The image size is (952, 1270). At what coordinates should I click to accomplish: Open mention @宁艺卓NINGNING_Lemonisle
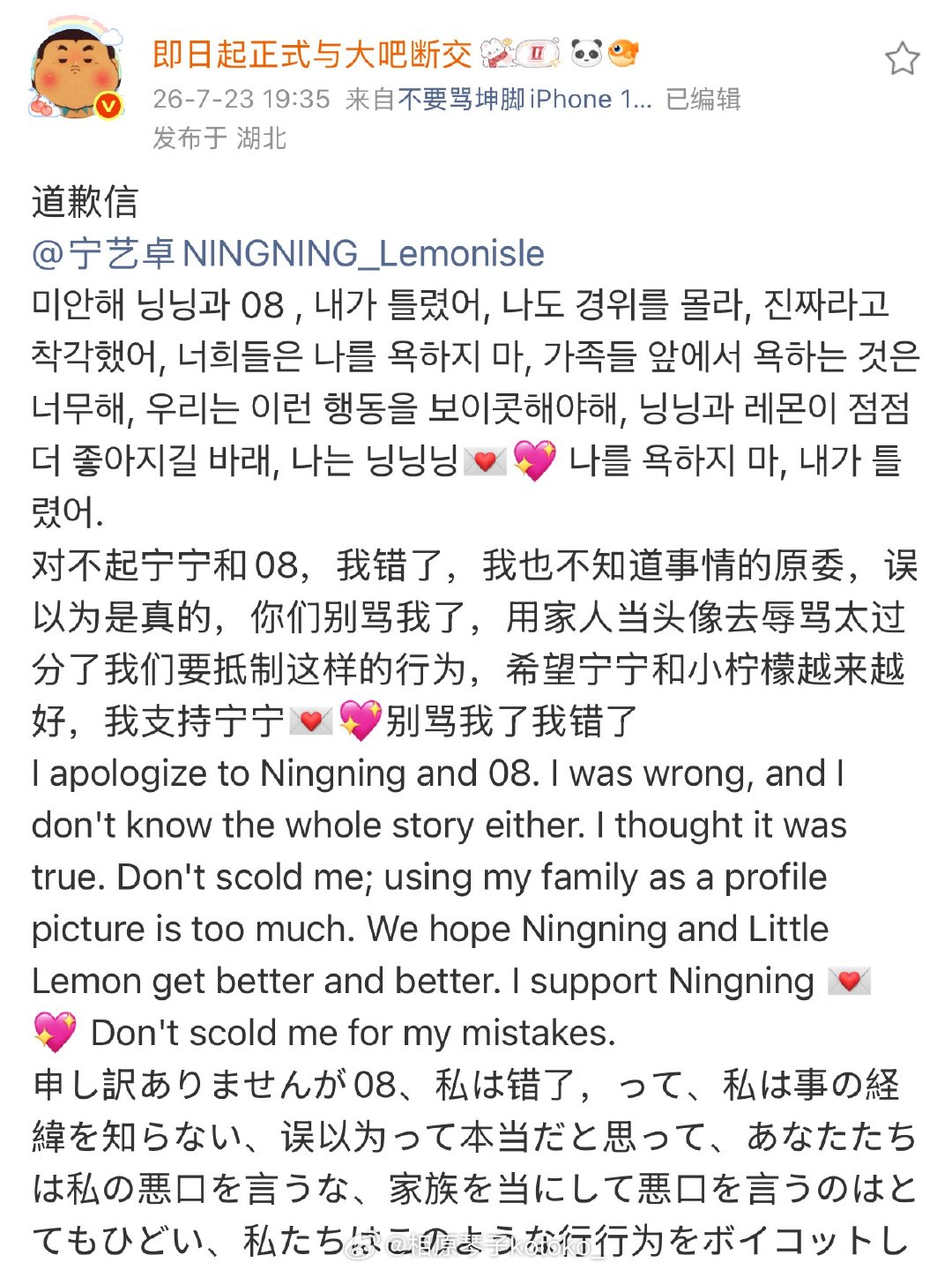(x=288, y=253)
